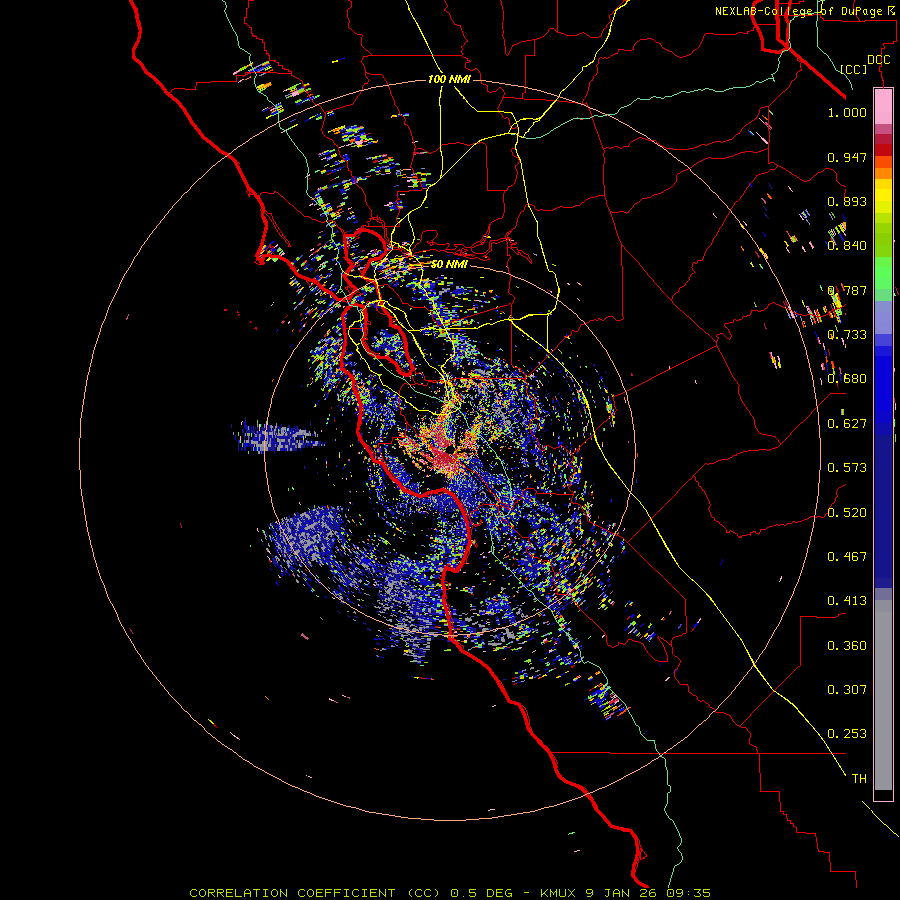Click the 0.573 value on the color scale

(x=847, y=468)
